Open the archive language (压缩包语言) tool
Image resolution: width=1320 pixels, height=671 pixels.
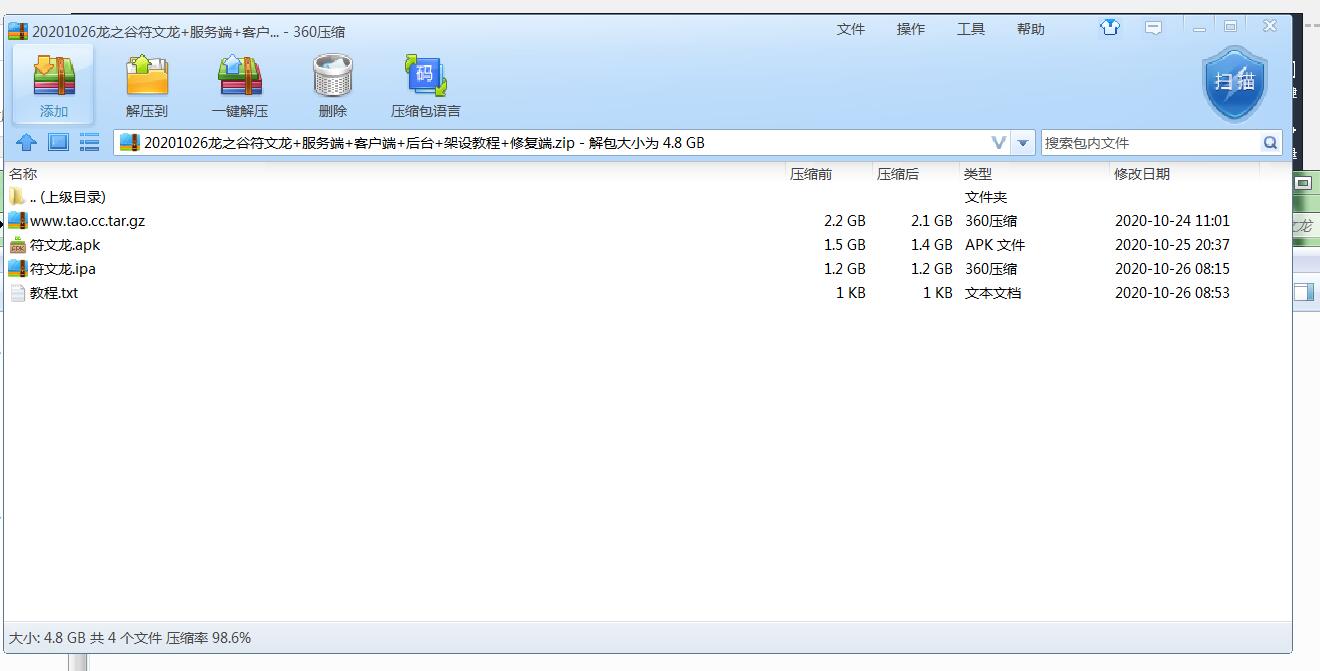click(x=425, y=76)
